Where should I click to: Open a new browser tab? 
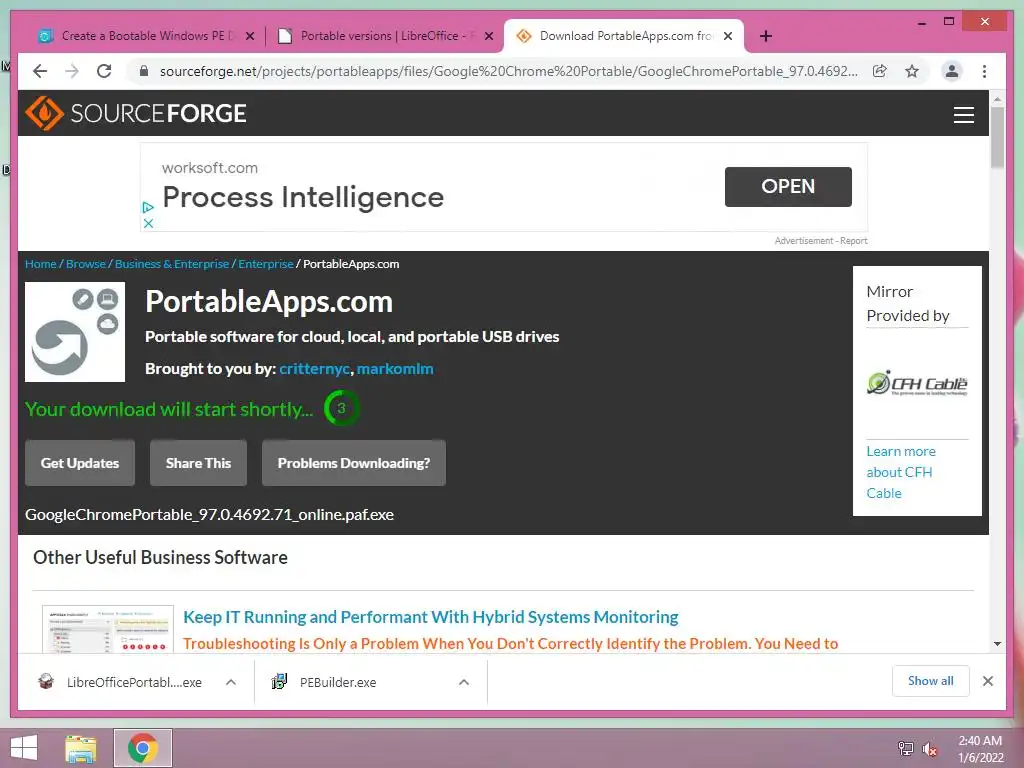click(x=766, y=36)
